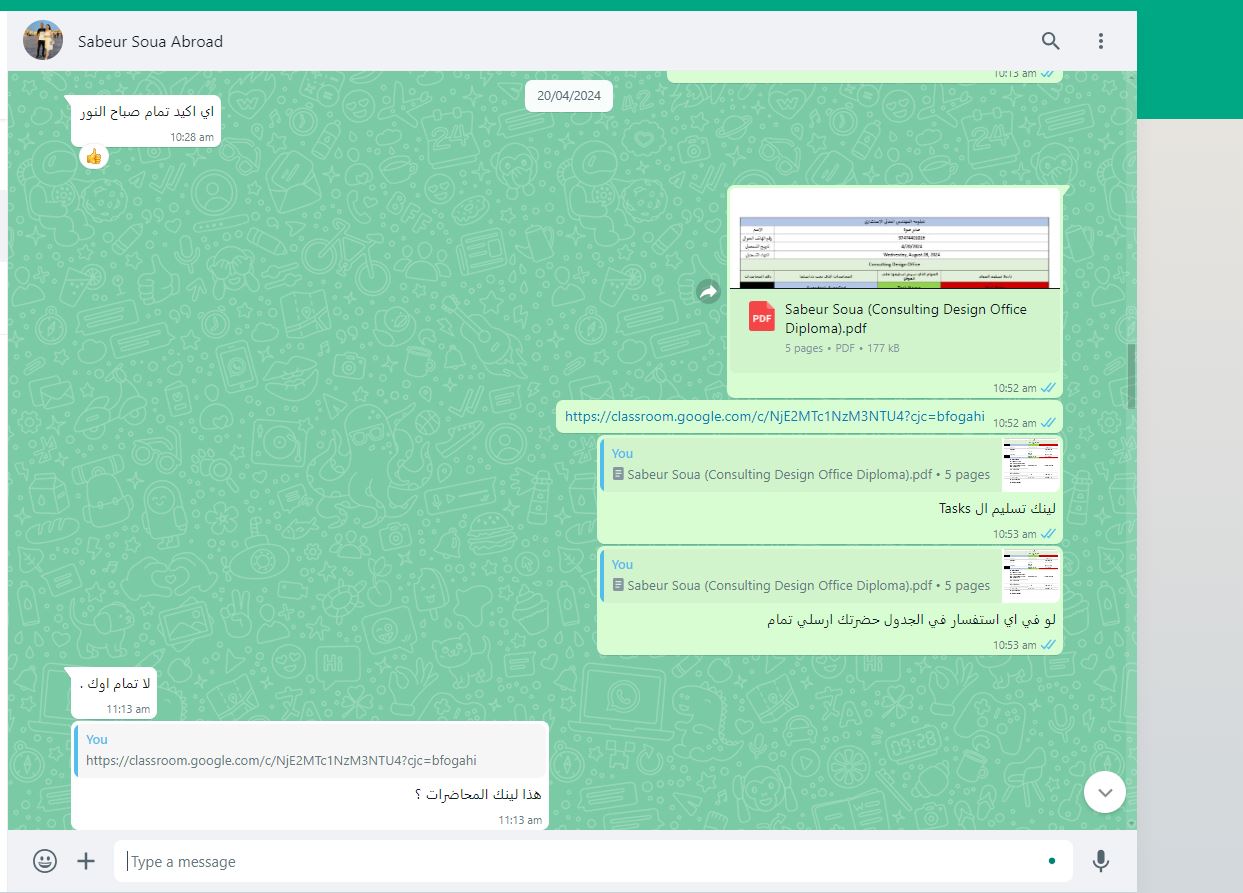Open Sabeur Soua Abroad profile picture
The image size is (1243, 893).
43,41
